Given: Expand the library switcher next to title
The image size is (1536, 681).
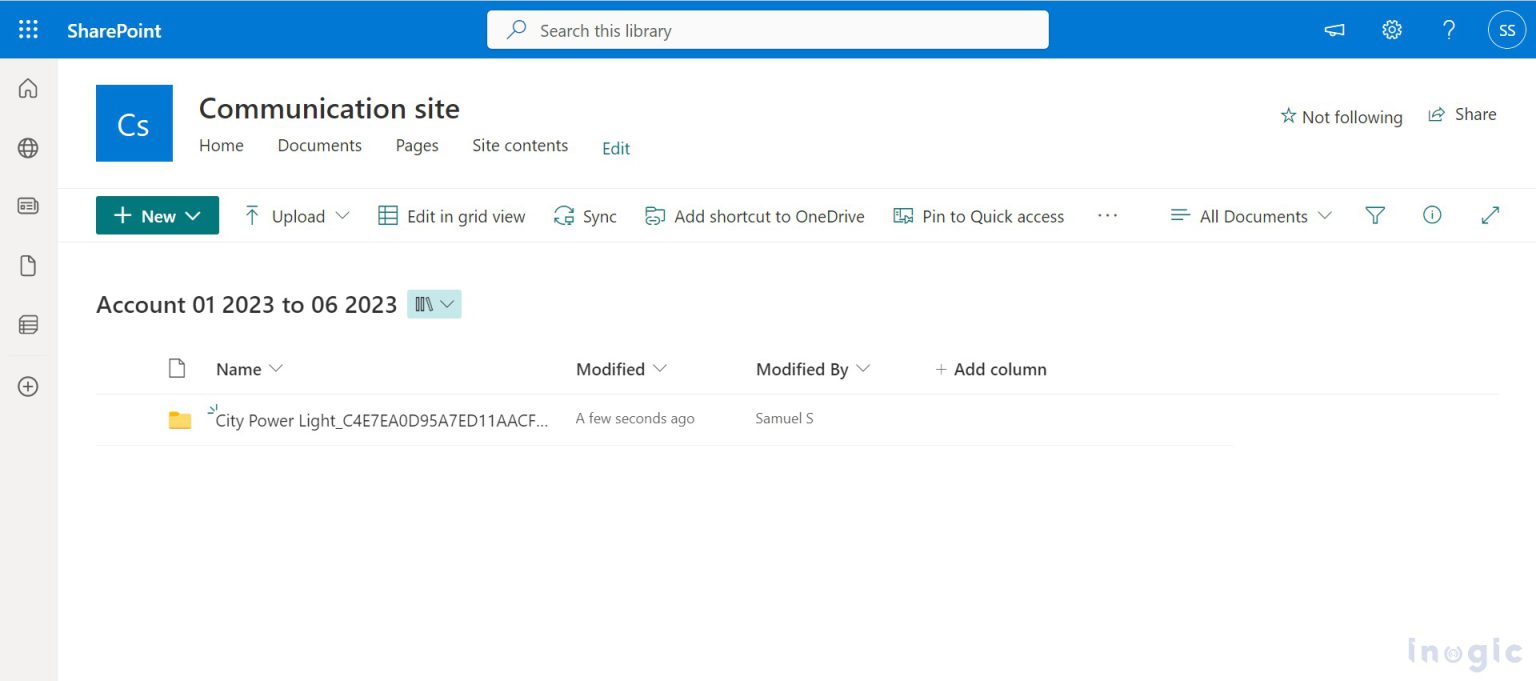Looking at the screenshot, I should [434, 305].
